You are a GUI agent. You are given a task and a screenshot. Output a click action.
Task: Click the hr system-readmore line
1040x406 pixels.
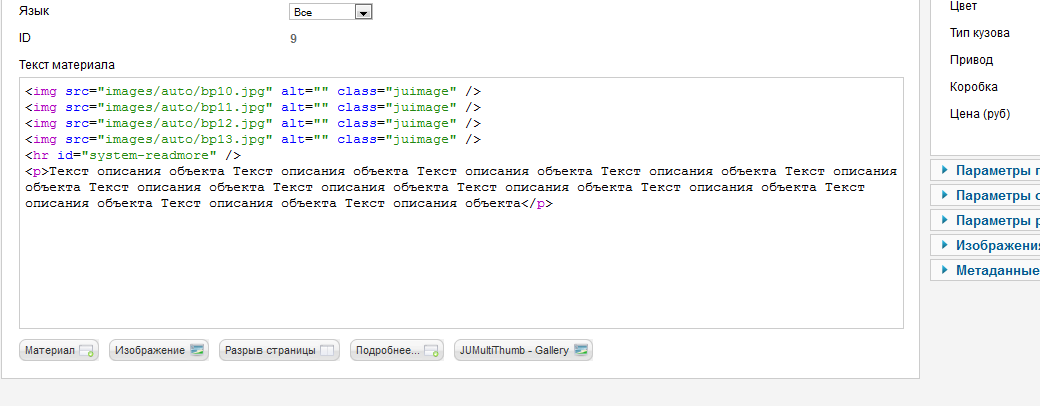(x=133, y=156)
